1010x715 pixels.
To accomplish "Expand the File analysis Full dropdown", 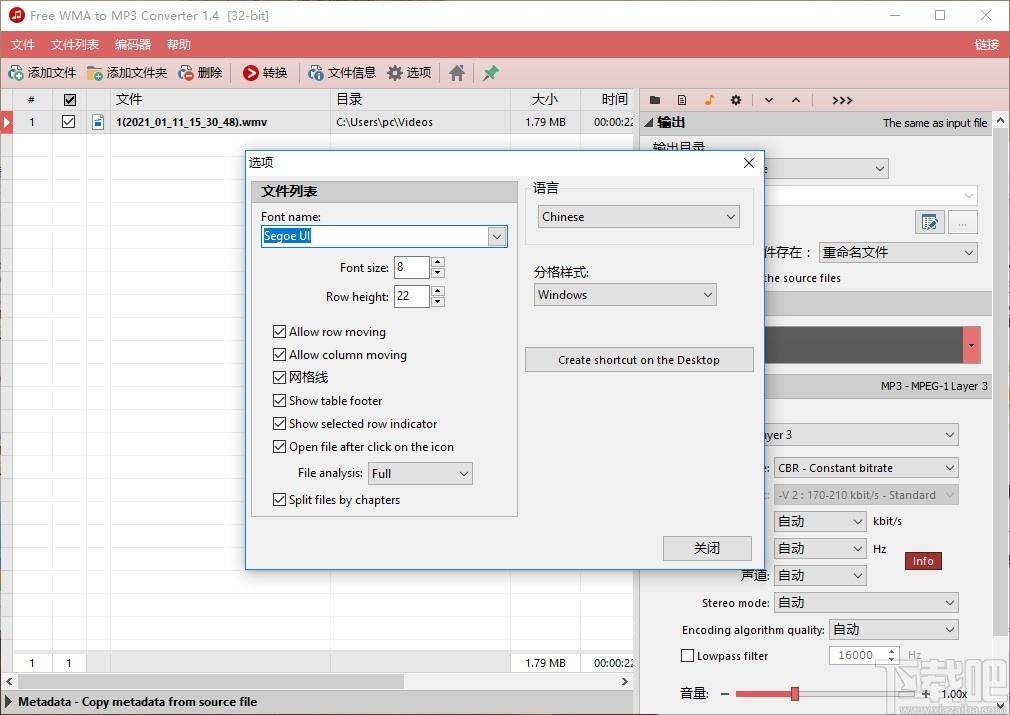I will 420,474.
